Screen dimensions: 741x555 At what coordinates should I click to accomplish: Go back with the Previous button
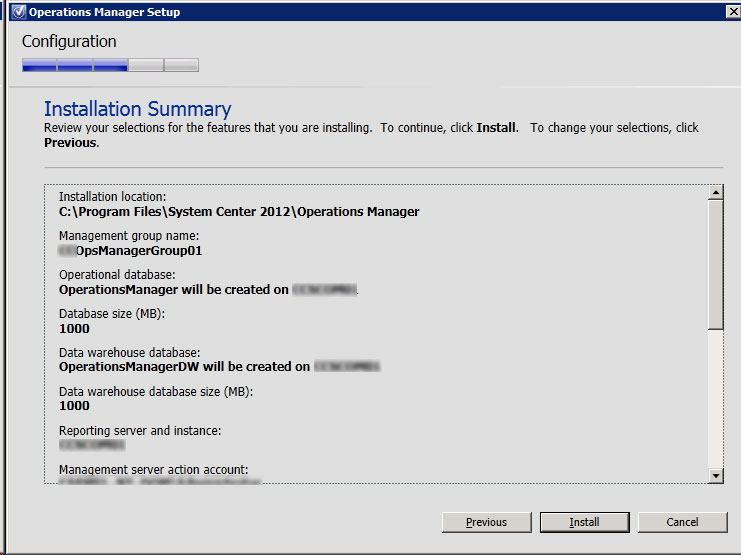pos(487,522)
